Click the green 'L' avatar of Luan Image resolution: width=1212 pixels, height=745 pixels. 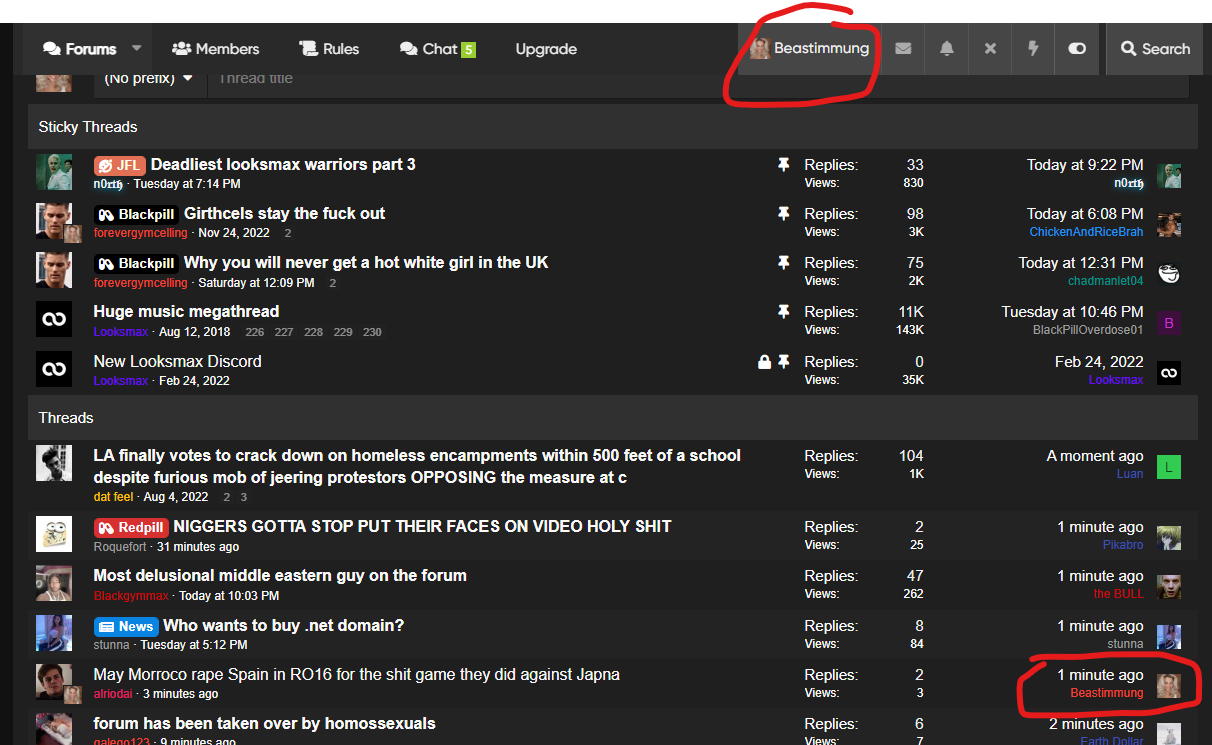pos(1169,466)
